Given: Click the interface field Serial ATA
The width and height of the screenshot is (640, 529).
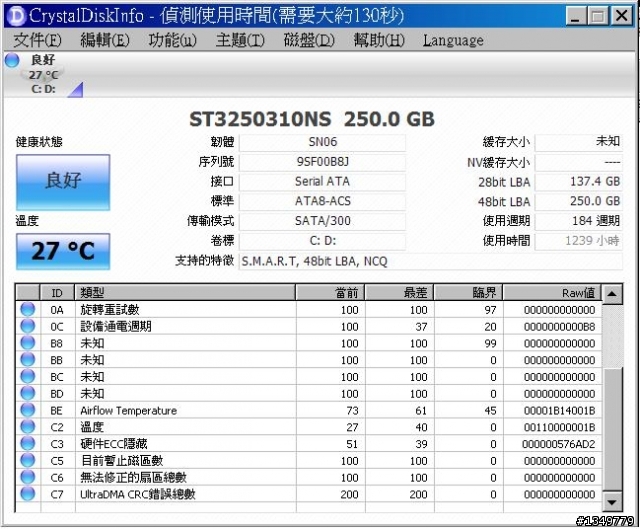Looking at the screenshot, I should click(322, 182).
